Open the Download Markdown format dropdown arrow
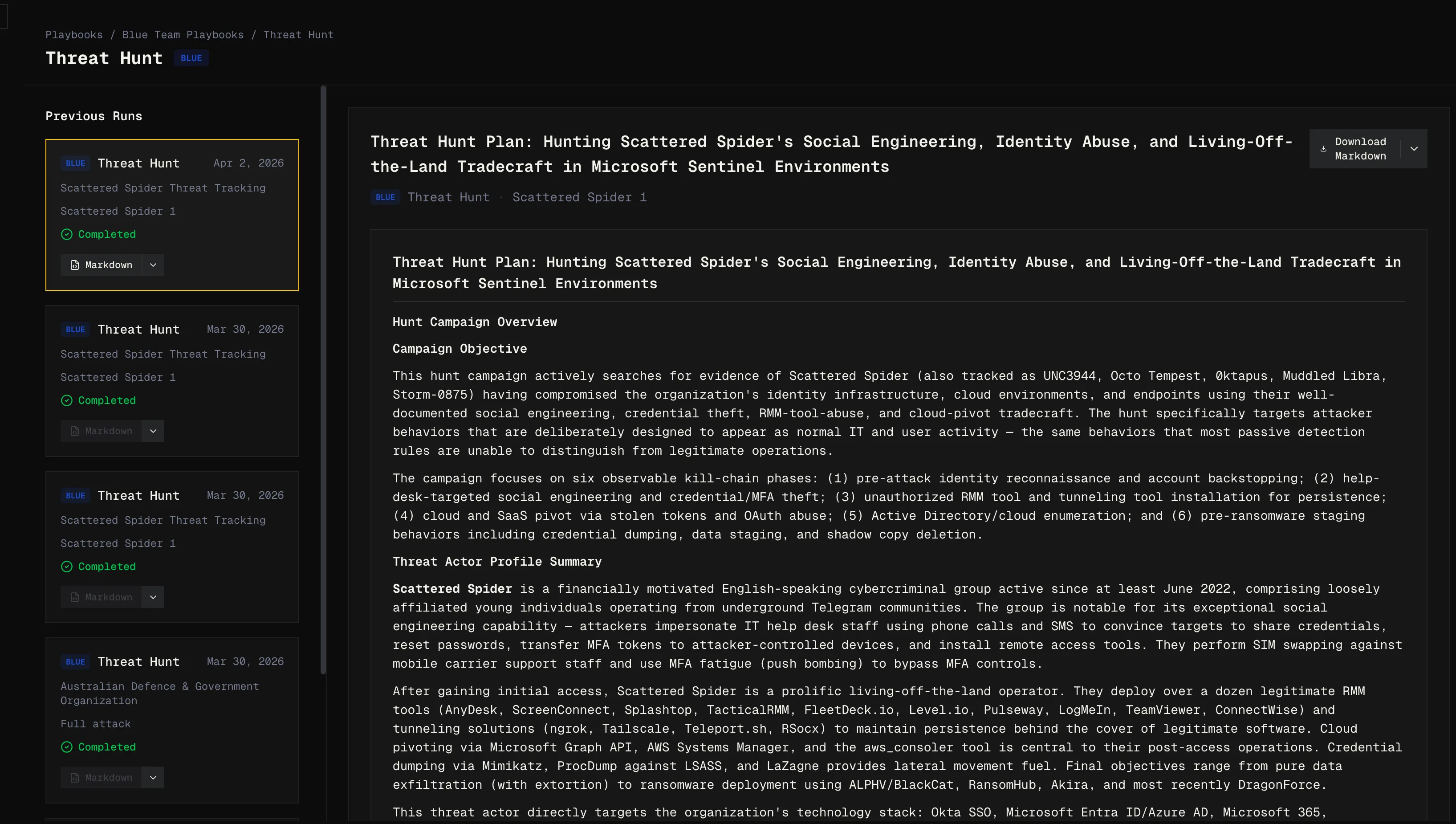This screenshot has height=824, width=1456. click(1414, 149)
